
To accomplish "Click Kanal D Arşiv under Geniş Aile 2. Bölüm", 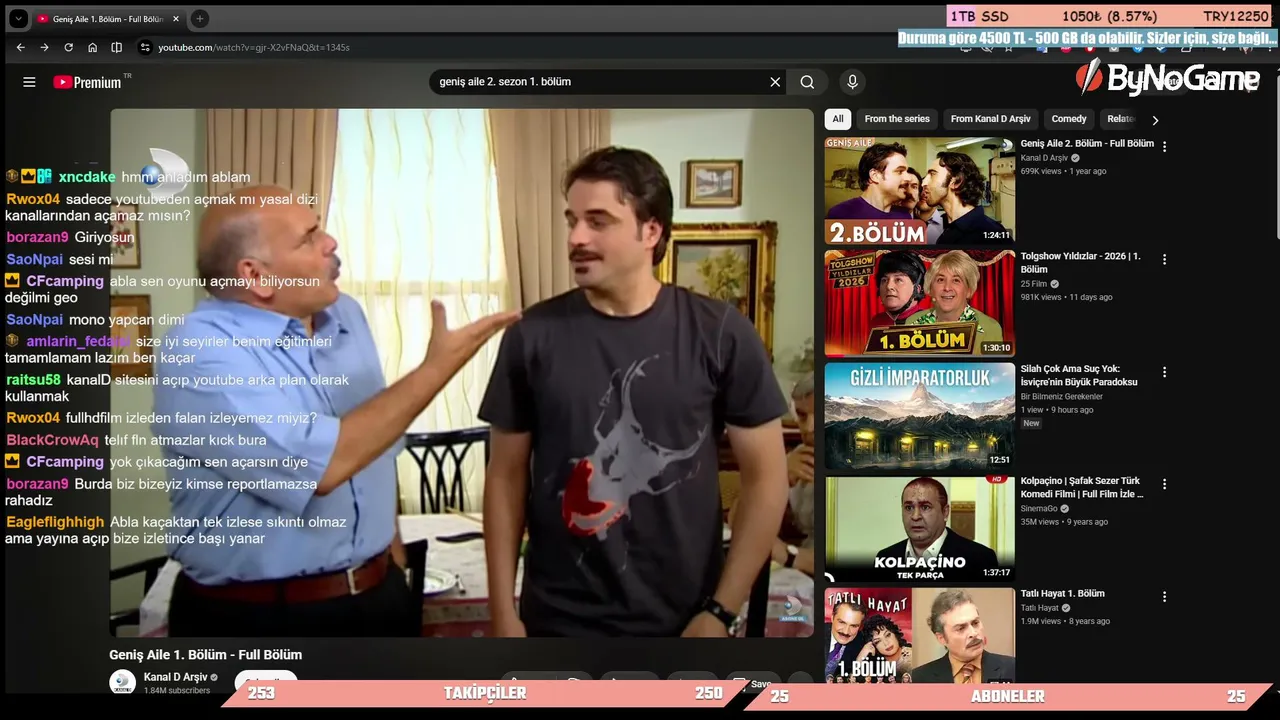I will [1045, 158].
